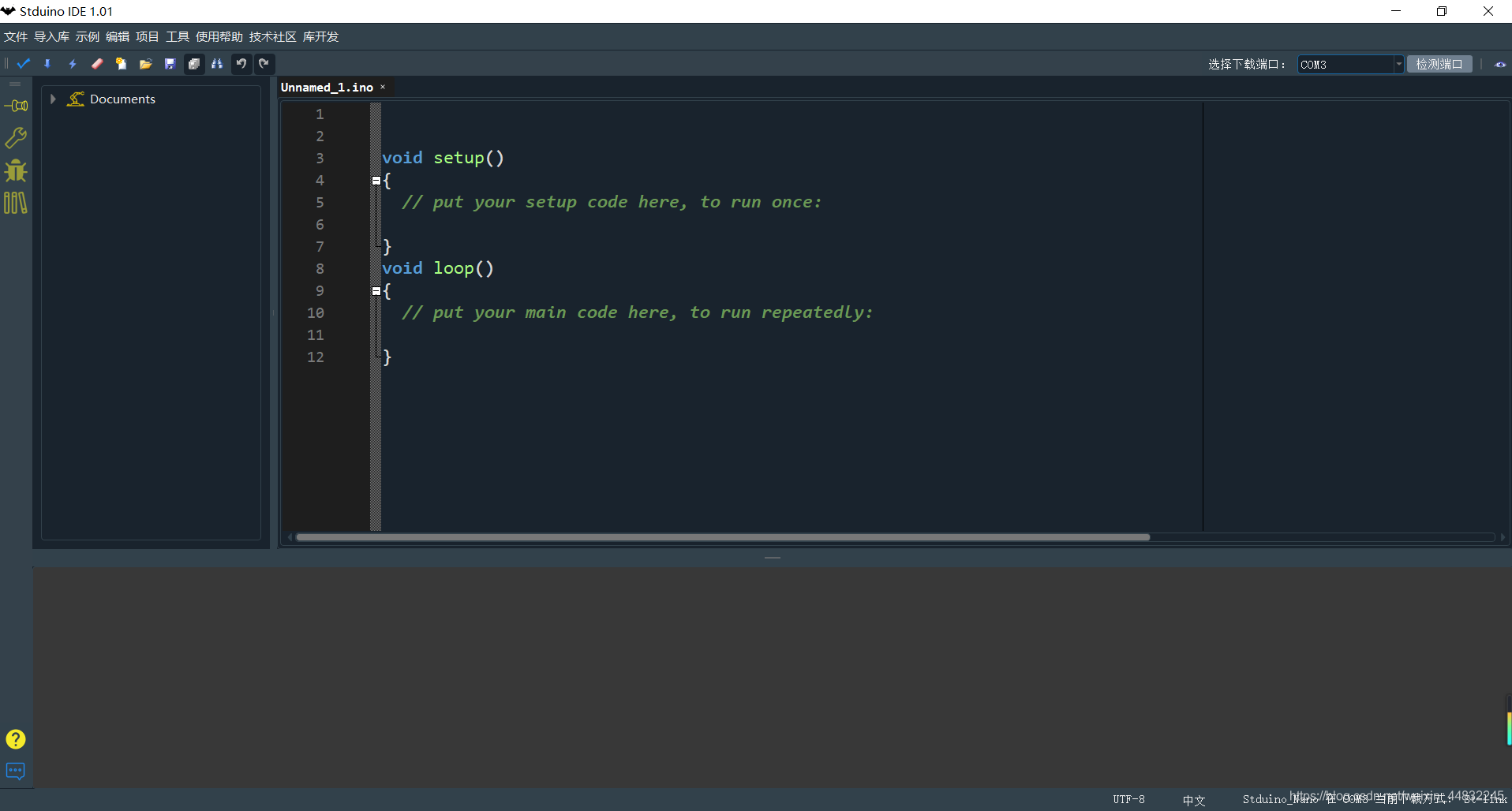Redo the last undone edit
This screenshot has height=811, width=1512.
(264, 64)
